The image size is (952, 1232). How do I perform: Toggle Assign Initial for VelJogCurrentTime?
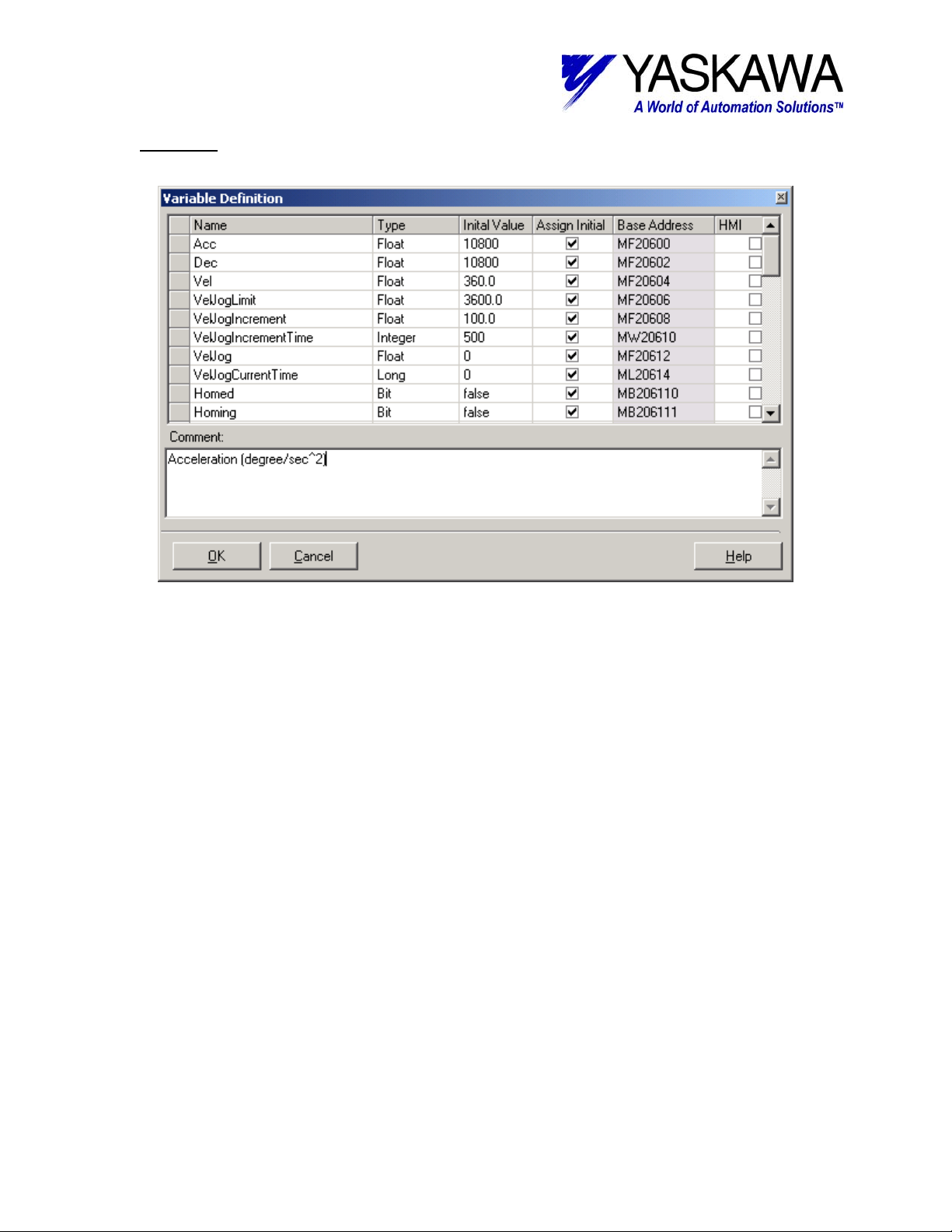(x=572, y=374)
